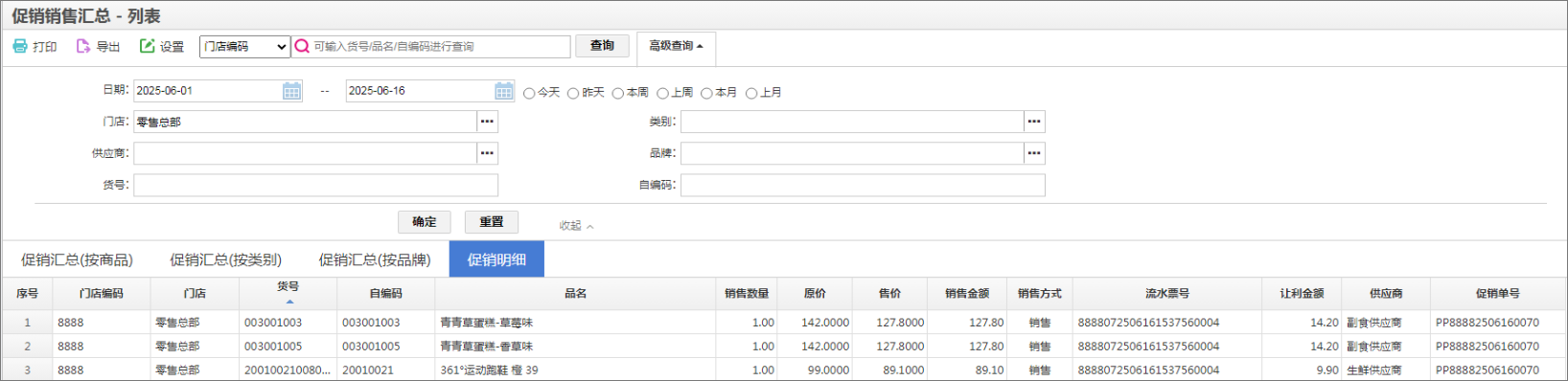Click the 重置 button

click(x=492, y=222)
